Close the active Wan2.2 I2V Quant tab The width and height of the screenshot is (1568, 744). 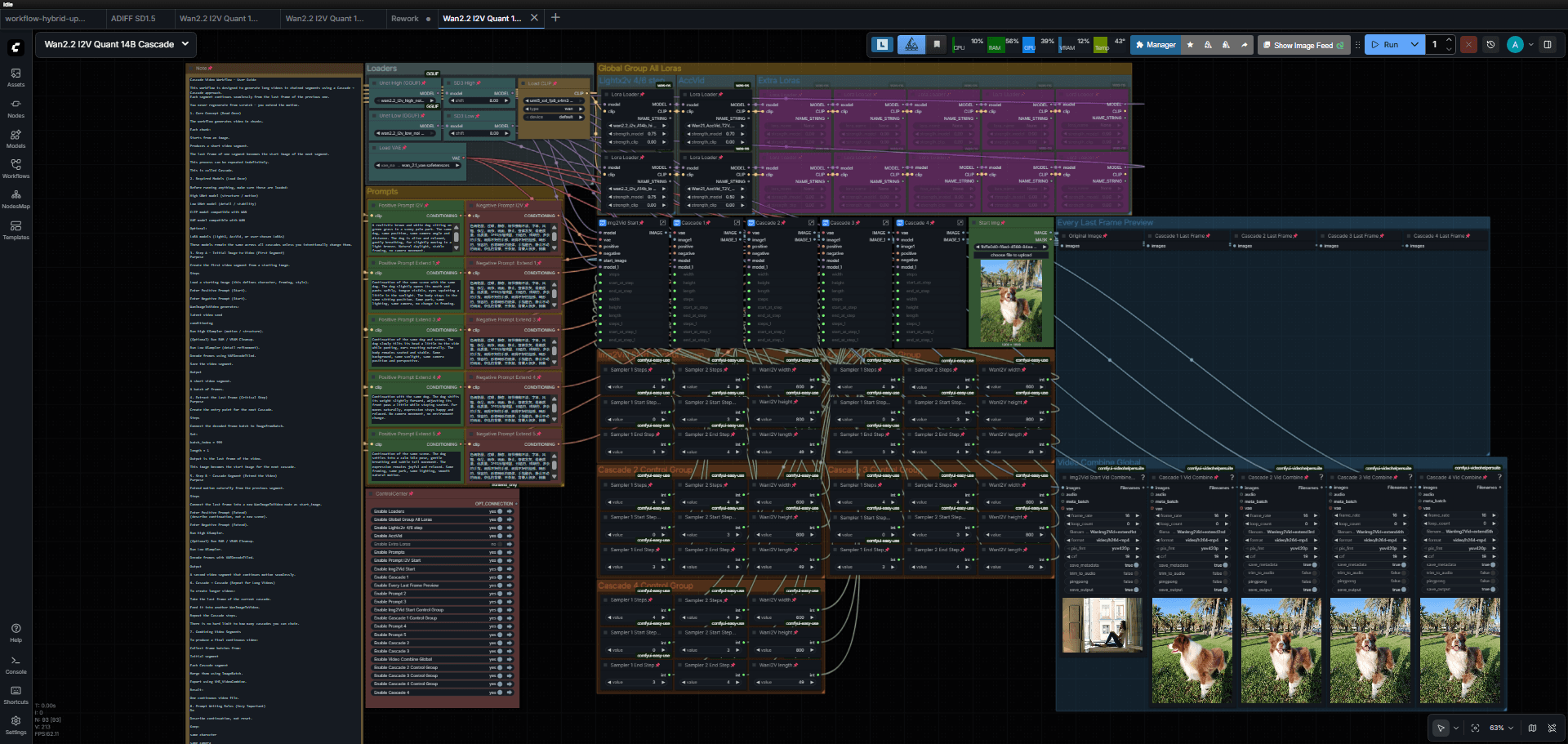pyautogui.click(x=534, y=17)
